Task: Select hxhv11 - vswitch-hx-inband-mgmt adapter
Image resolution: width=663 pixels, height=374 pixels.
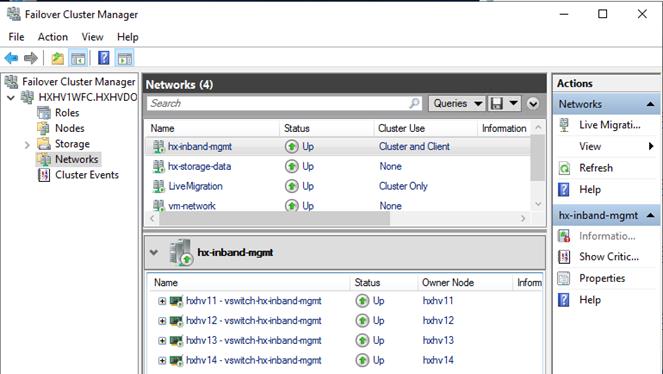Action: (x=254, y=301)
